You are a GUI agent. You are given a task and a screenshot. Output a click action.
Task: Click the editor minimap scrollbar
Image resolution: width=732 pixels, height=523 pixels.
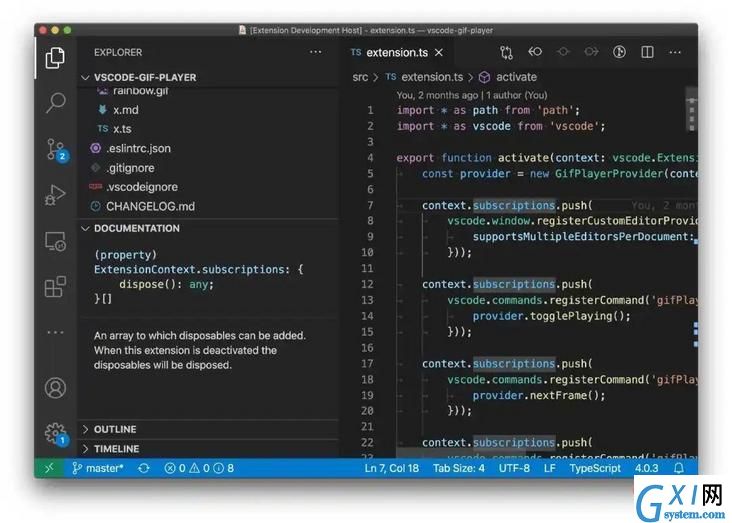(691, 110)
